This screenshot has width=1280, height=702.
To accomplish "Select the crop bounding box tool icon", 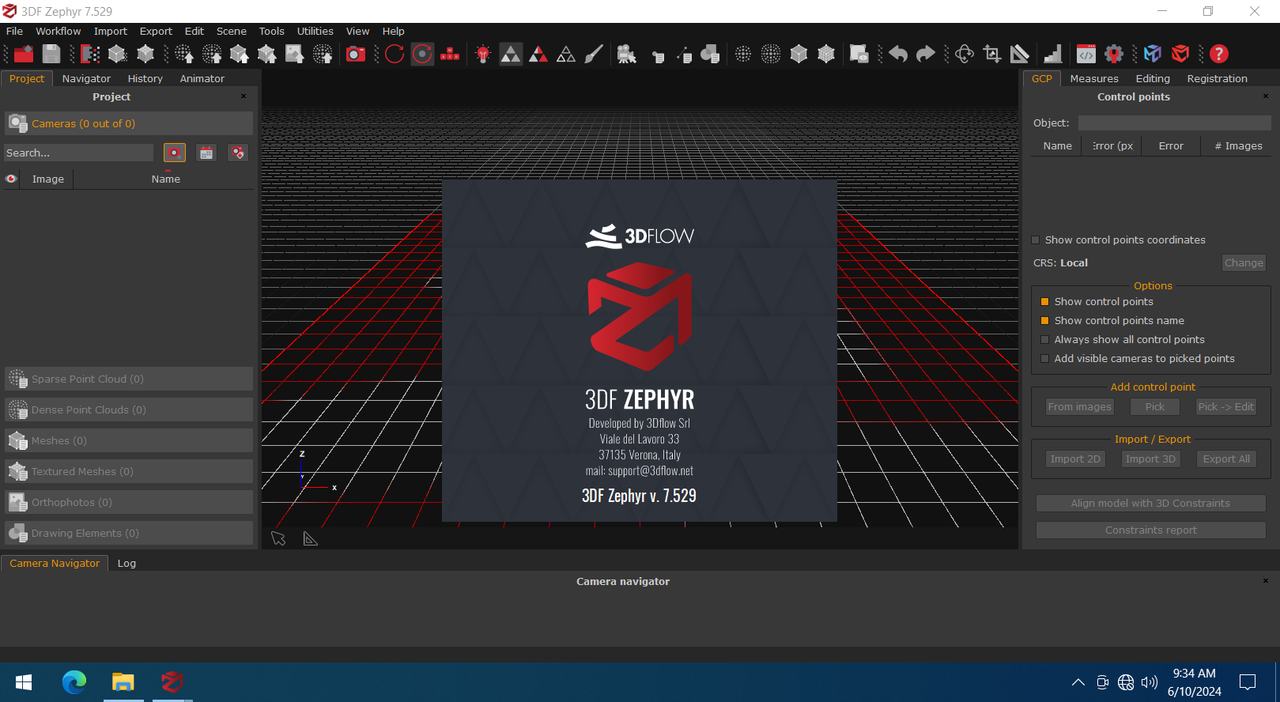I will coord(992,54).
